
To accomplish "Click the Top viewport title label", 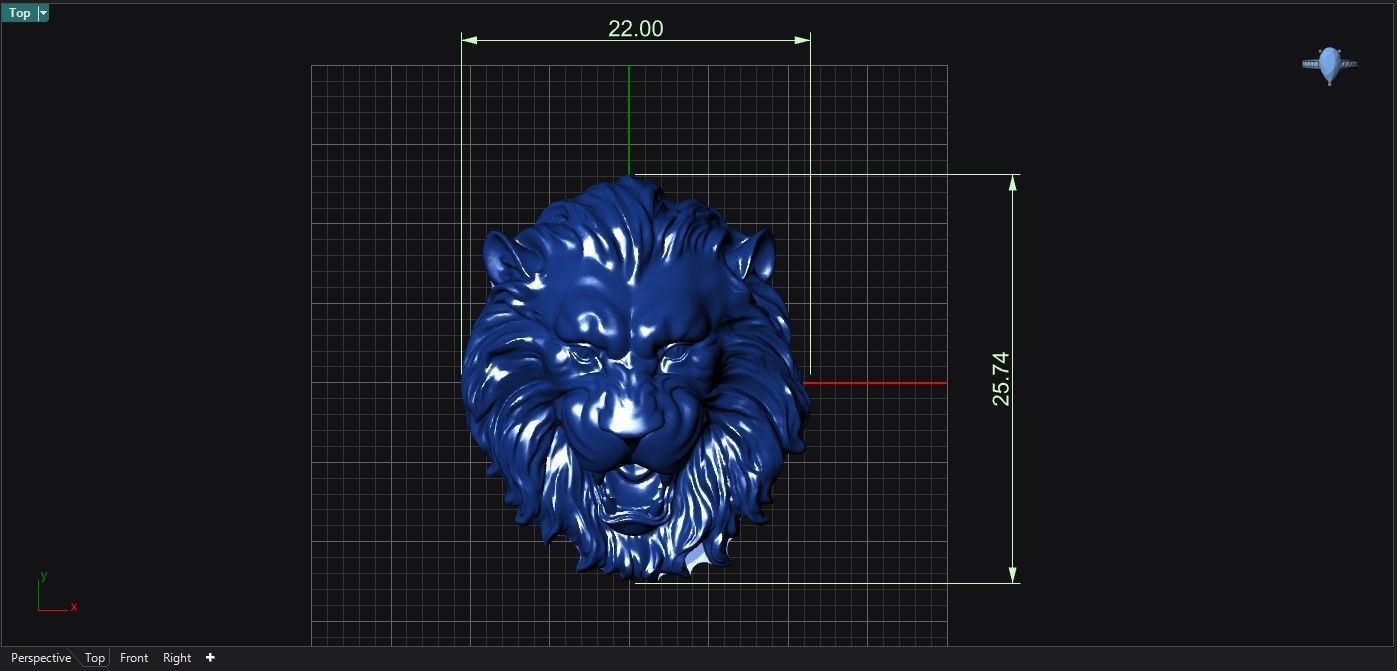I will point(20,13).
